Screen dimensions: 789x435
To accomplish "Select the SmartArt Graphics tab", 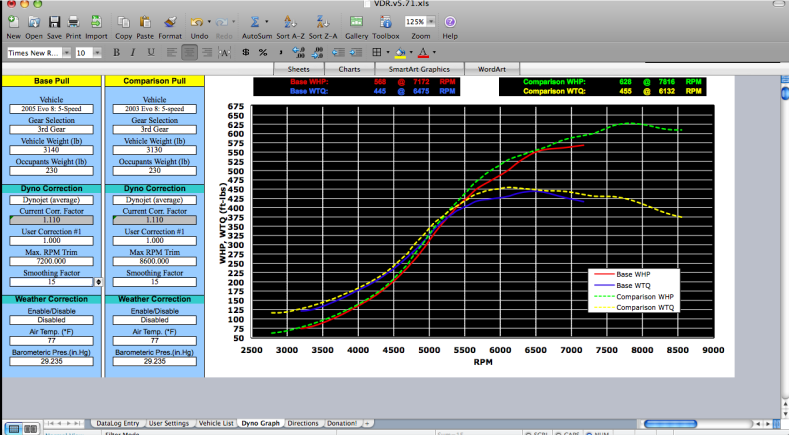I will tap(419, 69).
